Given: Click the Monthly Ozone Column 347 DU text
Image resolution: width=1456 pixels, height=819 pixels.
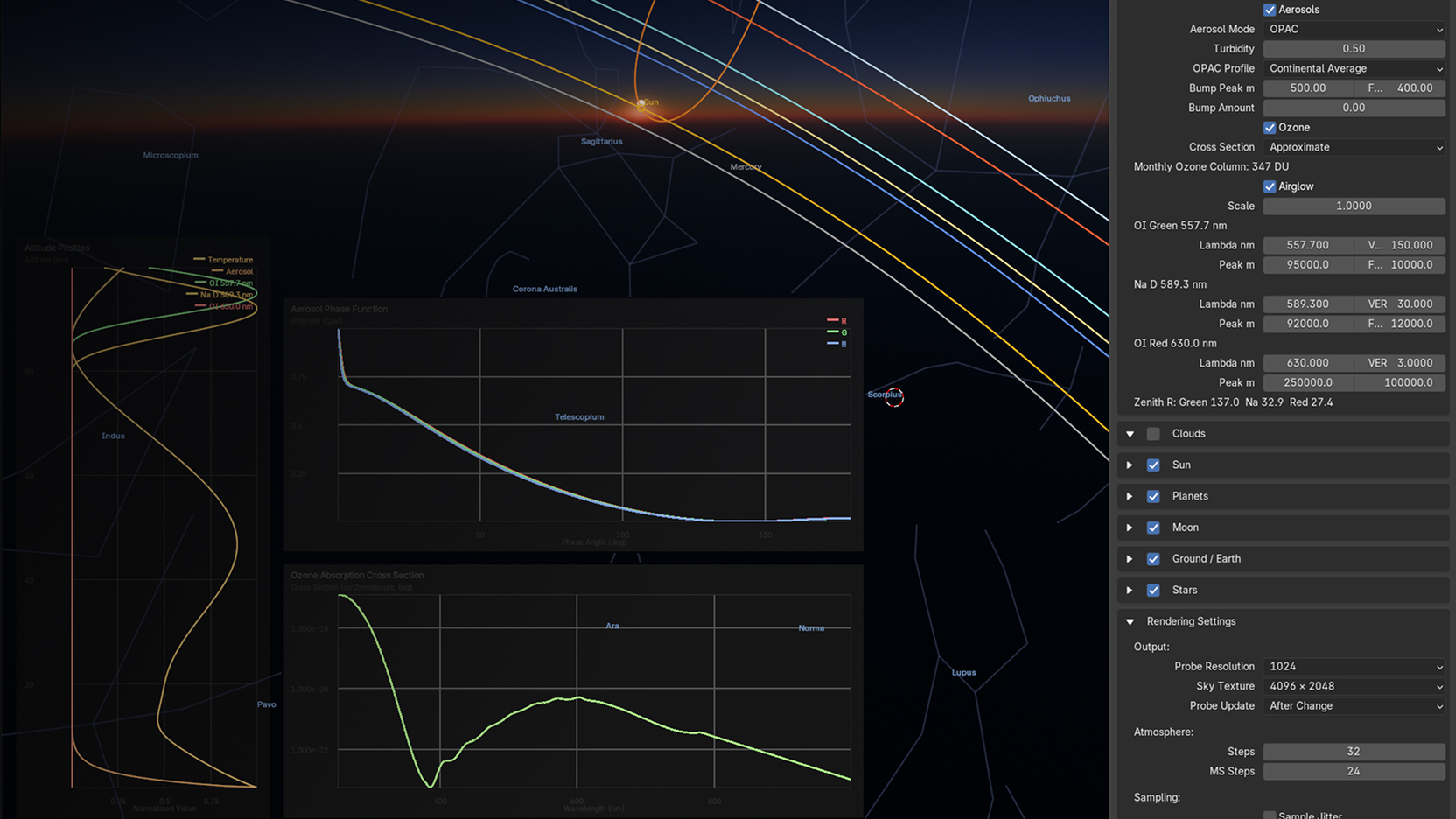Looking at the screenshot, I should (1211, 166).
